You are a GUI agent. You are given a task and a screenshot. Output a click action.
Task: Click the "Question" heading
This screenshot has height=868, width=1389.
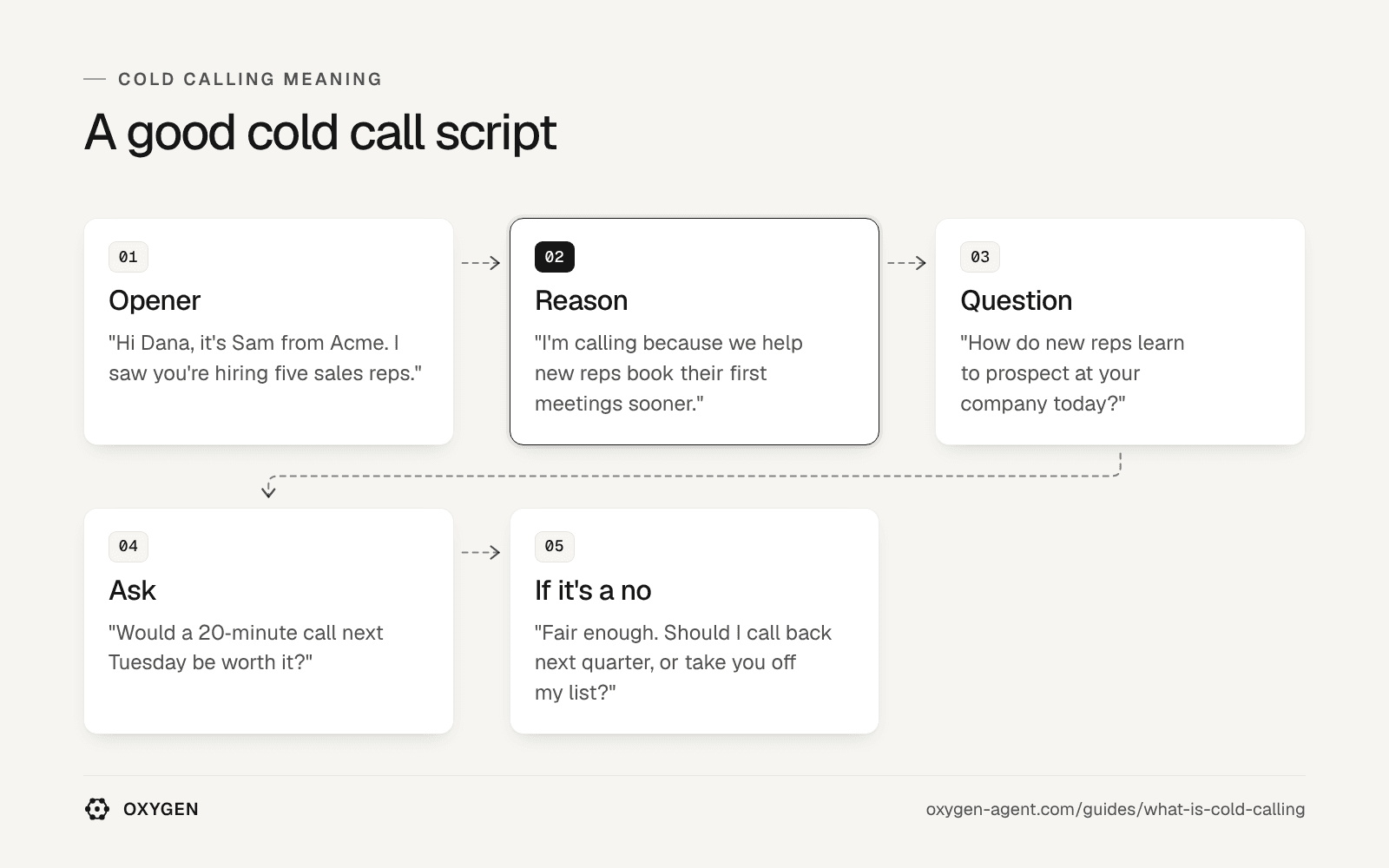(x=1016, y=301)
